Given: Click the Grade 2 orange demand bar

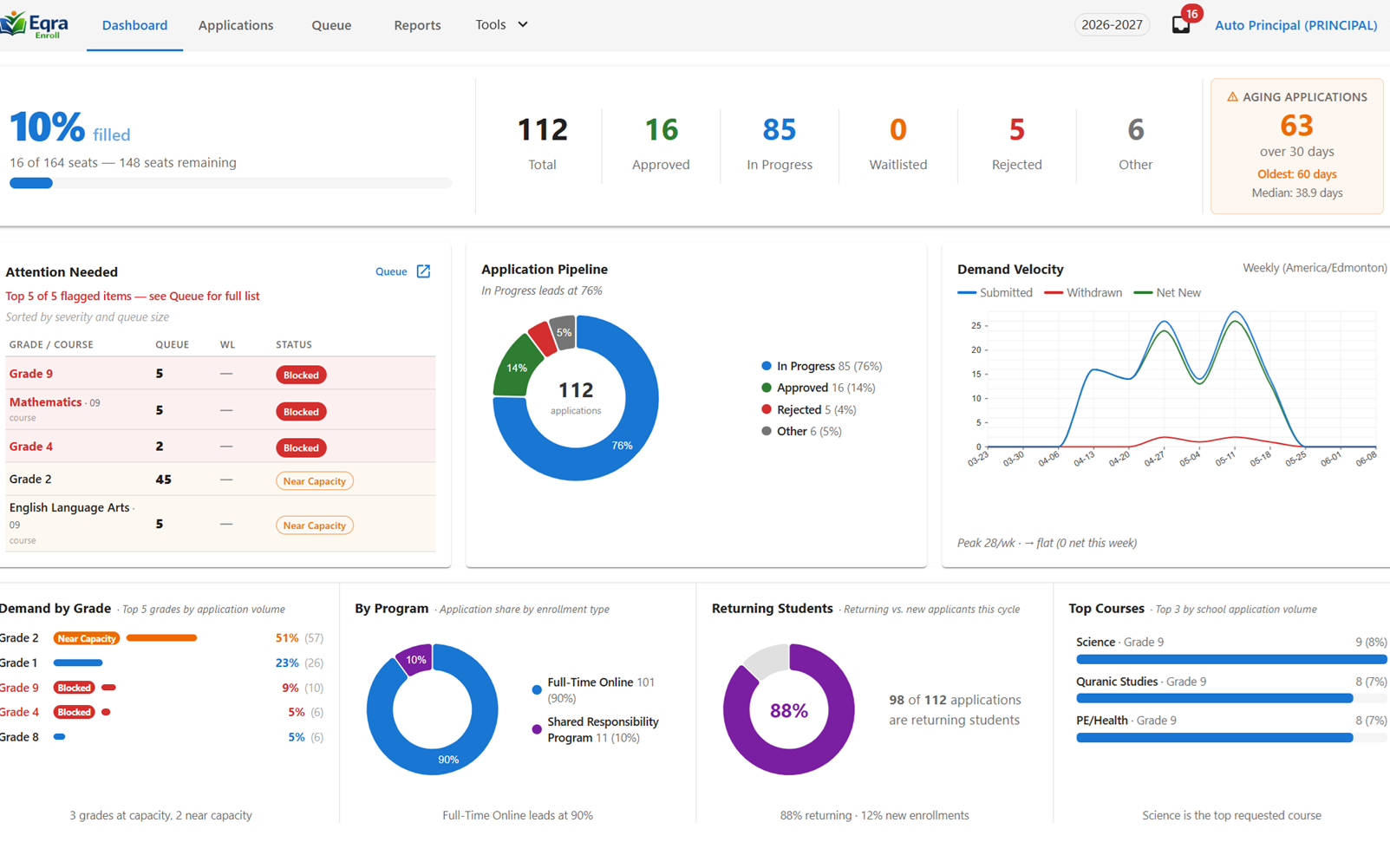Looking at the screenshot, I should click(161, 638).
